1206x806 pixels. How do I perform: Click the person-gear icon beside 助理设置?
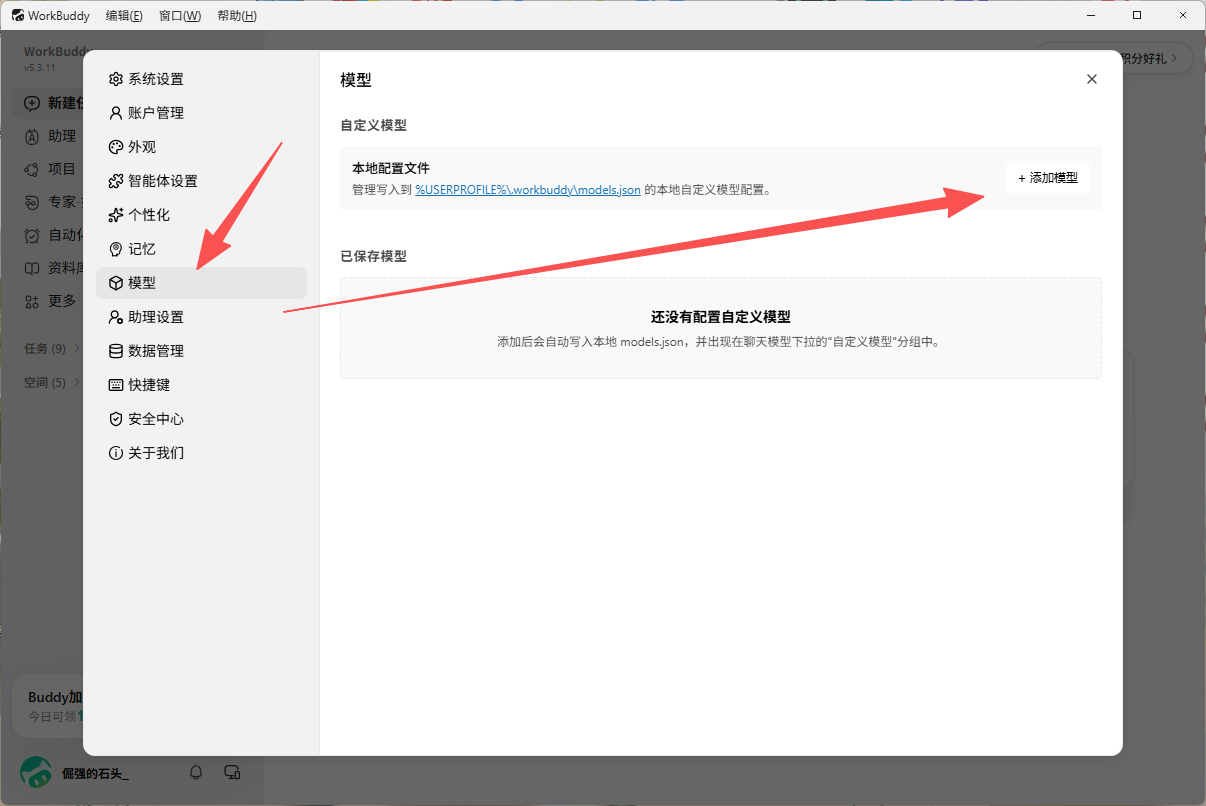116,317
